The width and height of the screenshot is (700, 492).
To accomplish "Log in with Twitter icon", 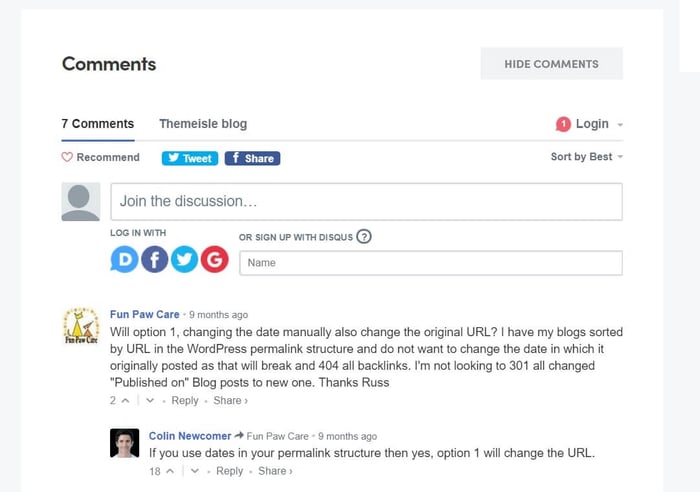I will pyautogui.click(x=184, y=261).
